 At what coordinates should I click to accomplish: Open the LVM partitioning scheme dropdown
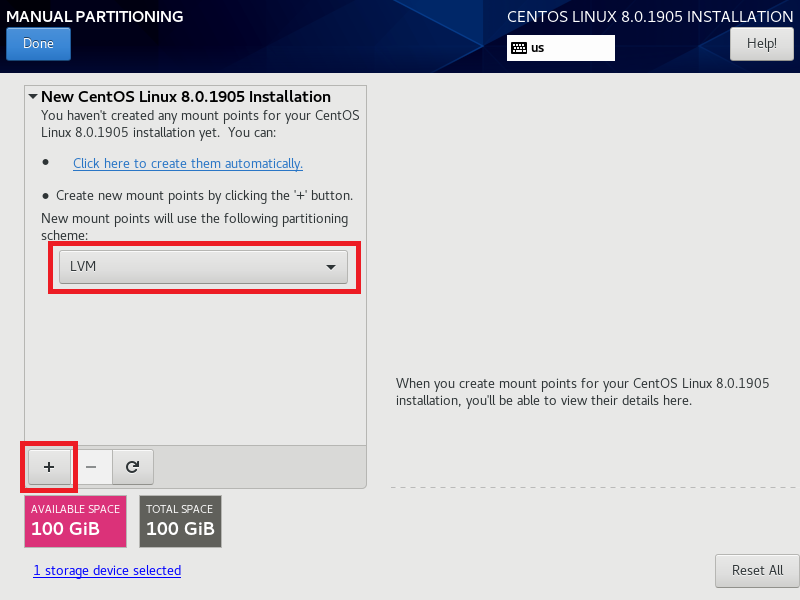pyautogui.click(x=203, y=267)
